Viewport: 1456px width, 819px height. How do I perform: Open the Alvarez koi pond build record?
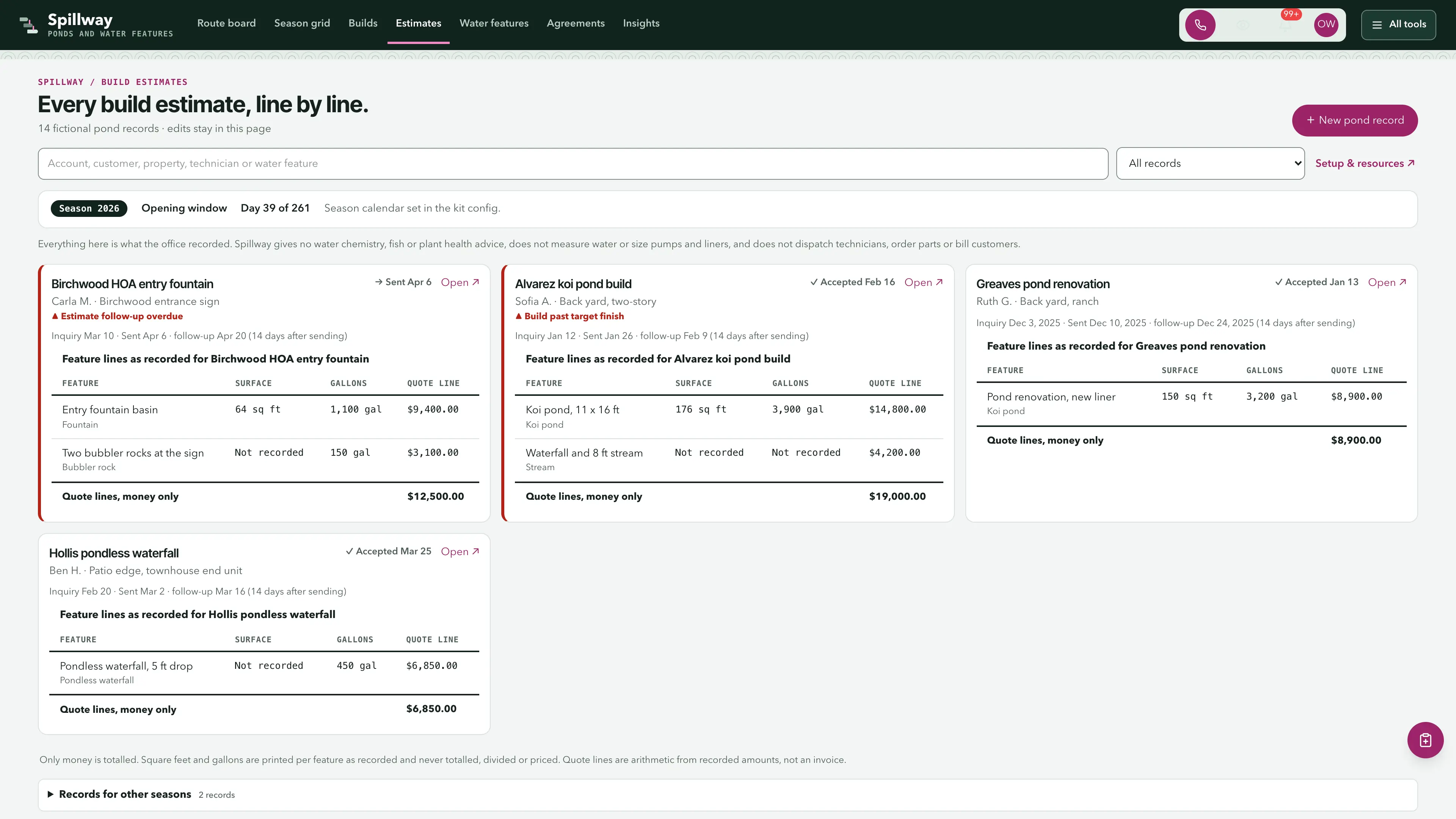tap(923, 282)
